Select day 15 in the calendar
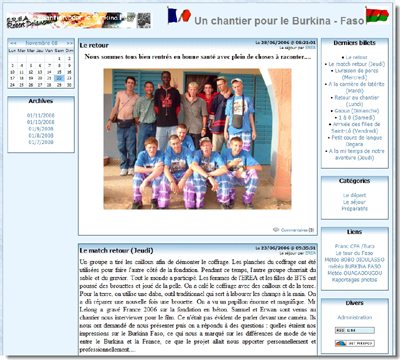Viewport: 400px width, 360px height. click(59, 72)
